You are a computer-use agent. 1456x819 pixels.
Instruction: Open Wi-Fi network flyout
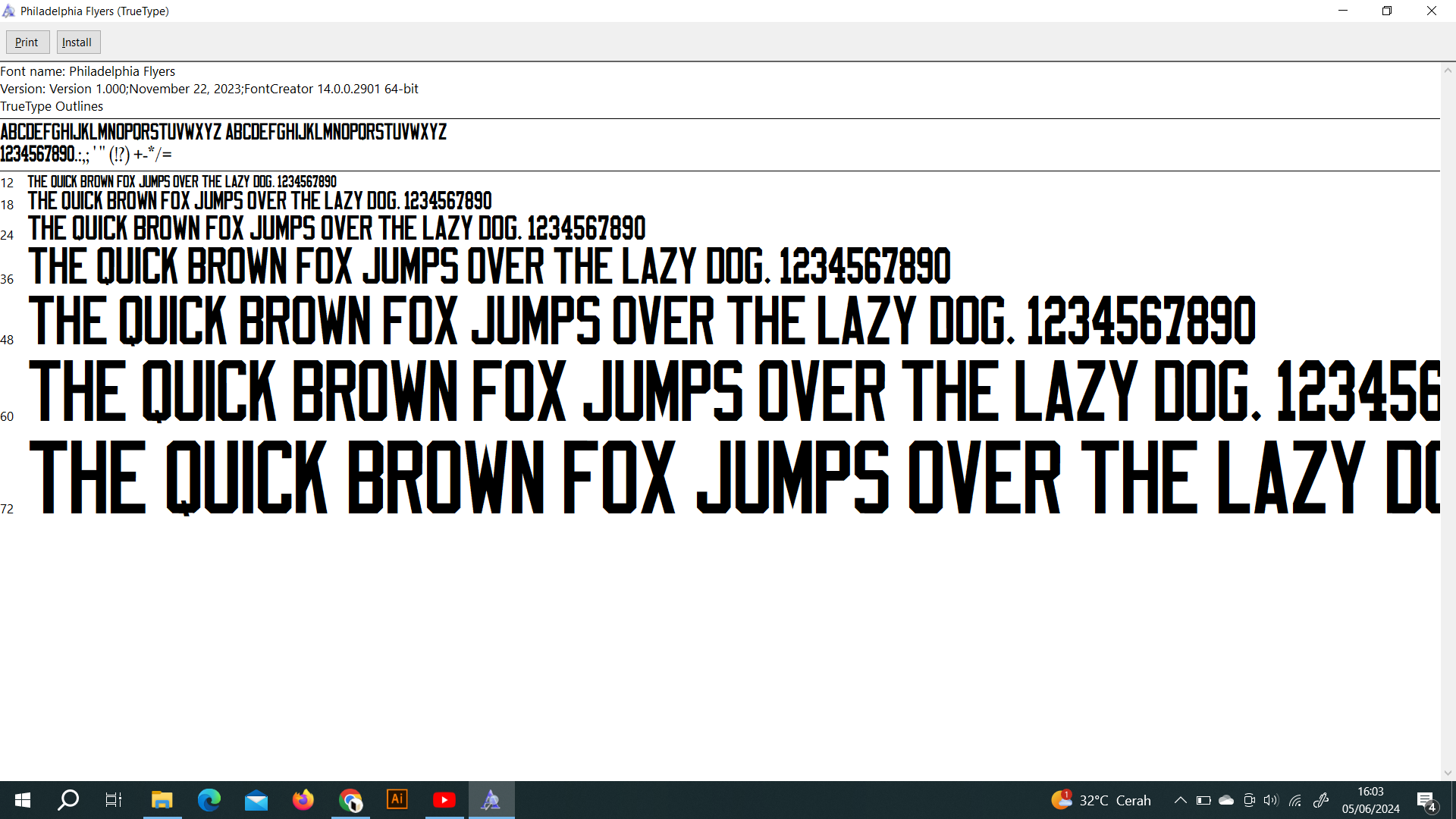[x=1295, y=800]
